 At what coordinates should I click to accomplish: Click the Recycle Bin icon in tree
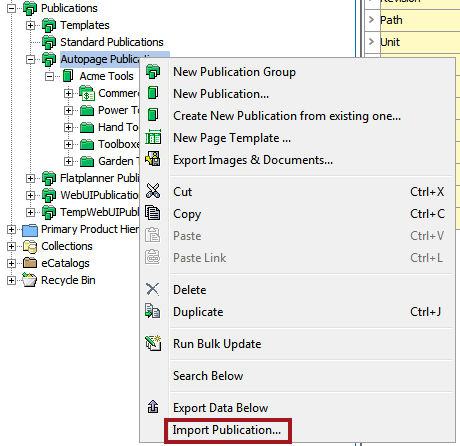pyautogui.click(x=29, y=280)
